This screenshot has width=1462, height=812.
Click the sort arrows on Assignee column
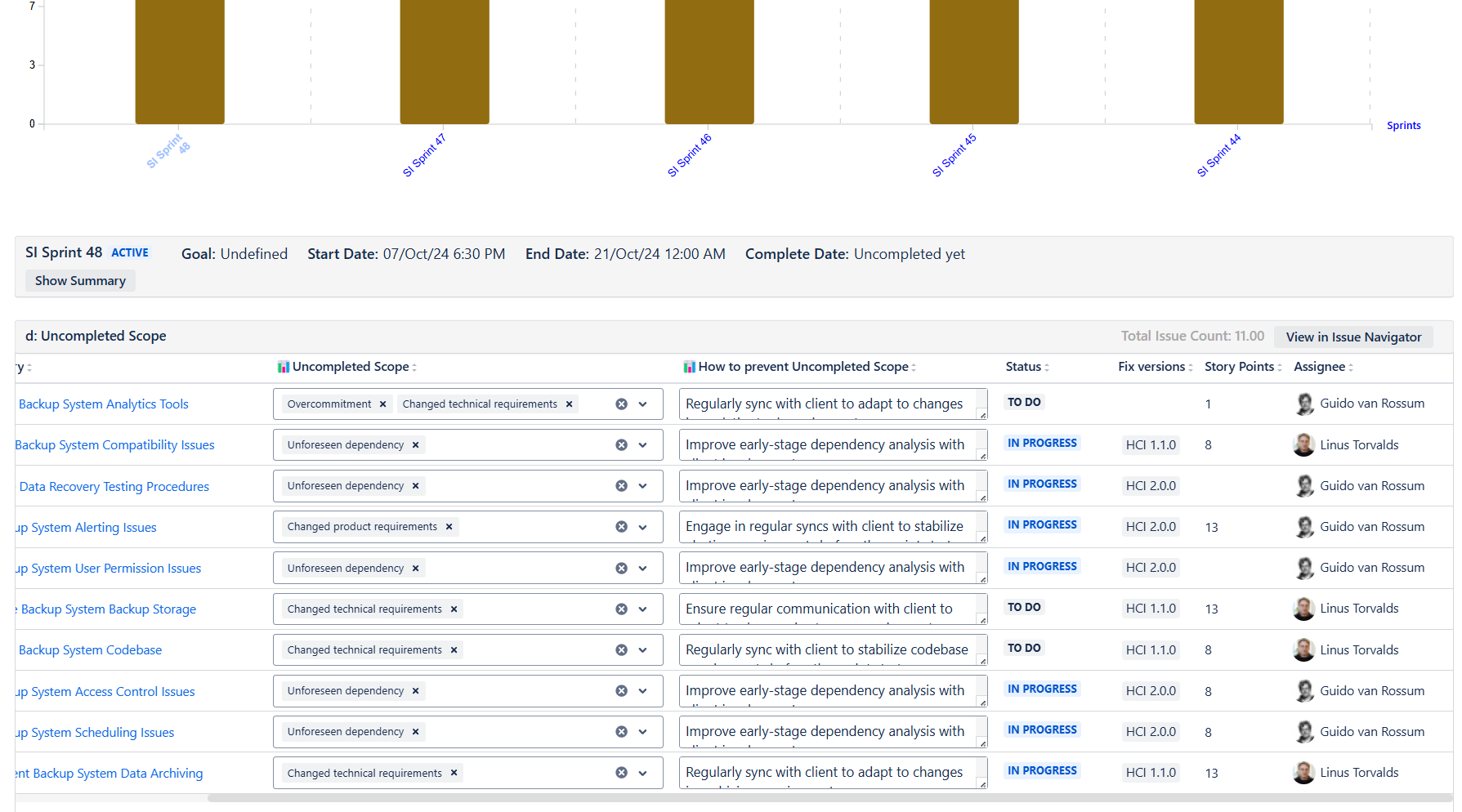click(1352, 367)
